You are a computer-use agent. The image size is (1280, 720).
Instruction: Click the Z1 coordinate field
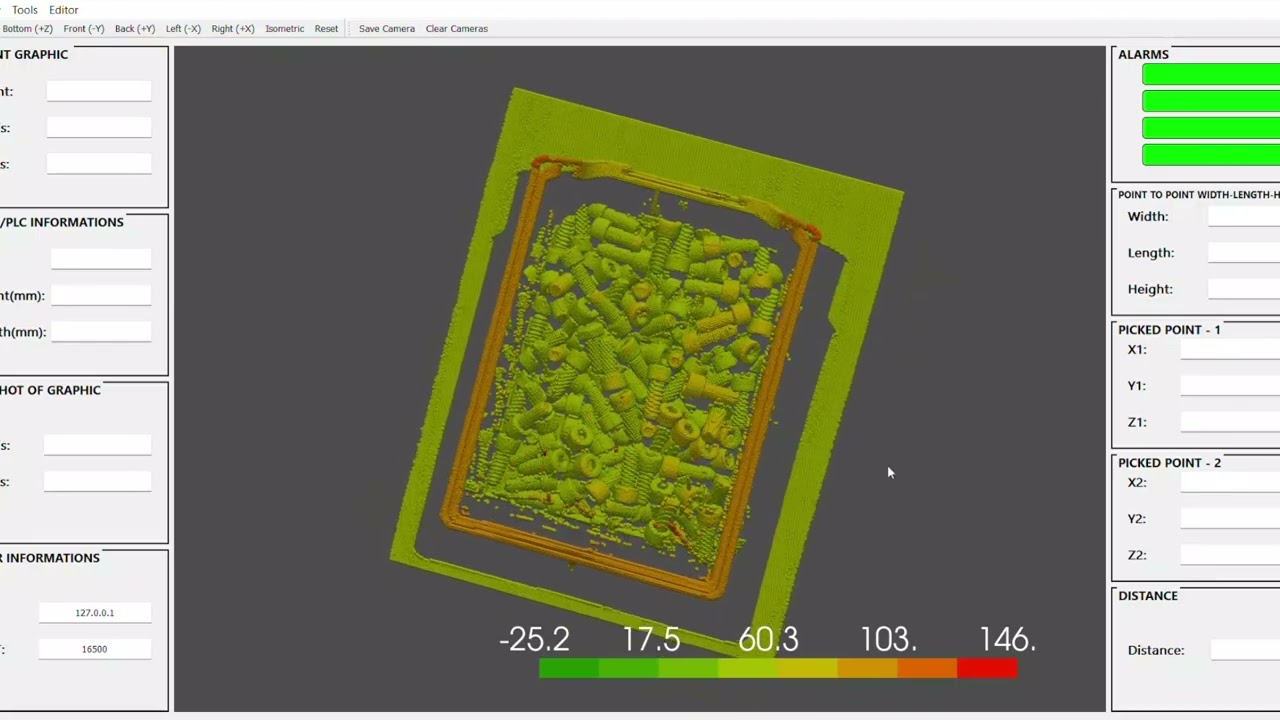(x=1230, y=422)
